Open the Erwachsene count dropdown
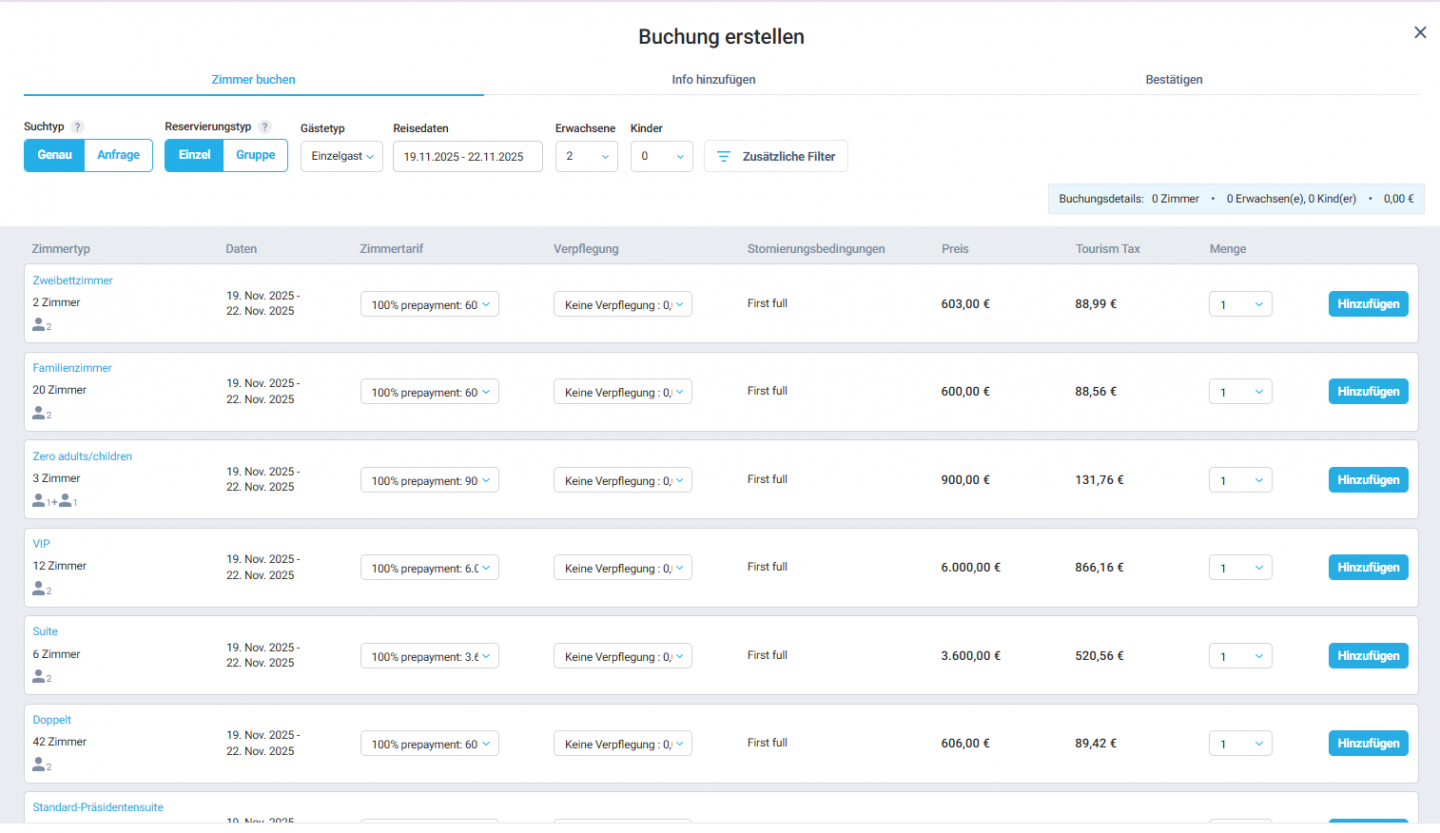1440x833 pixels. point(586,156)
